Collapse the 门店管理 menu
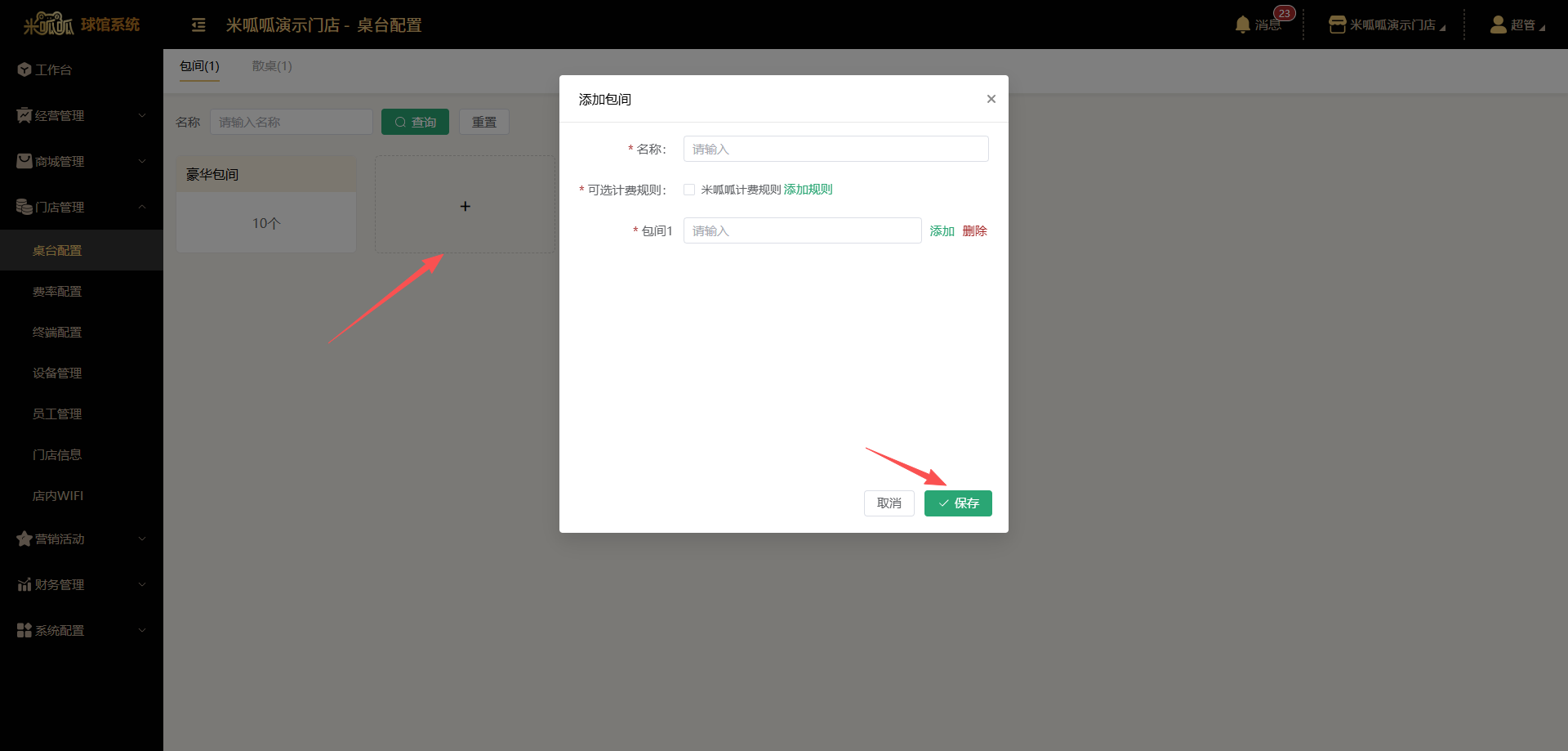 pos(82,208)
